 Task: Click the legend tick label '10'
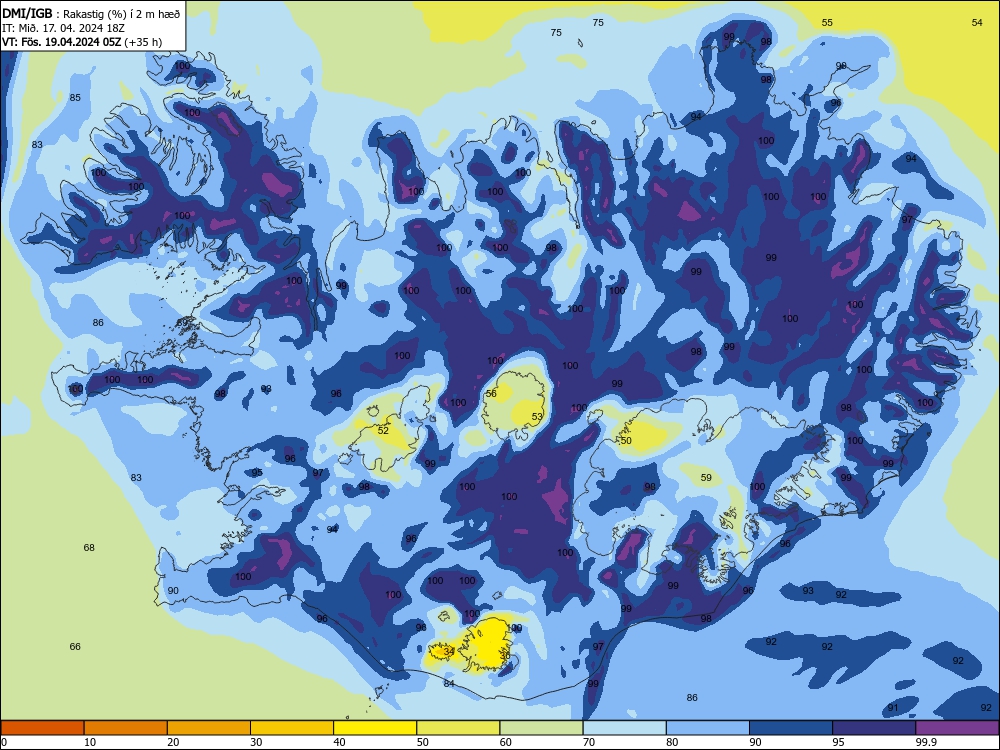pyautogui.click(x=90, y=742)
